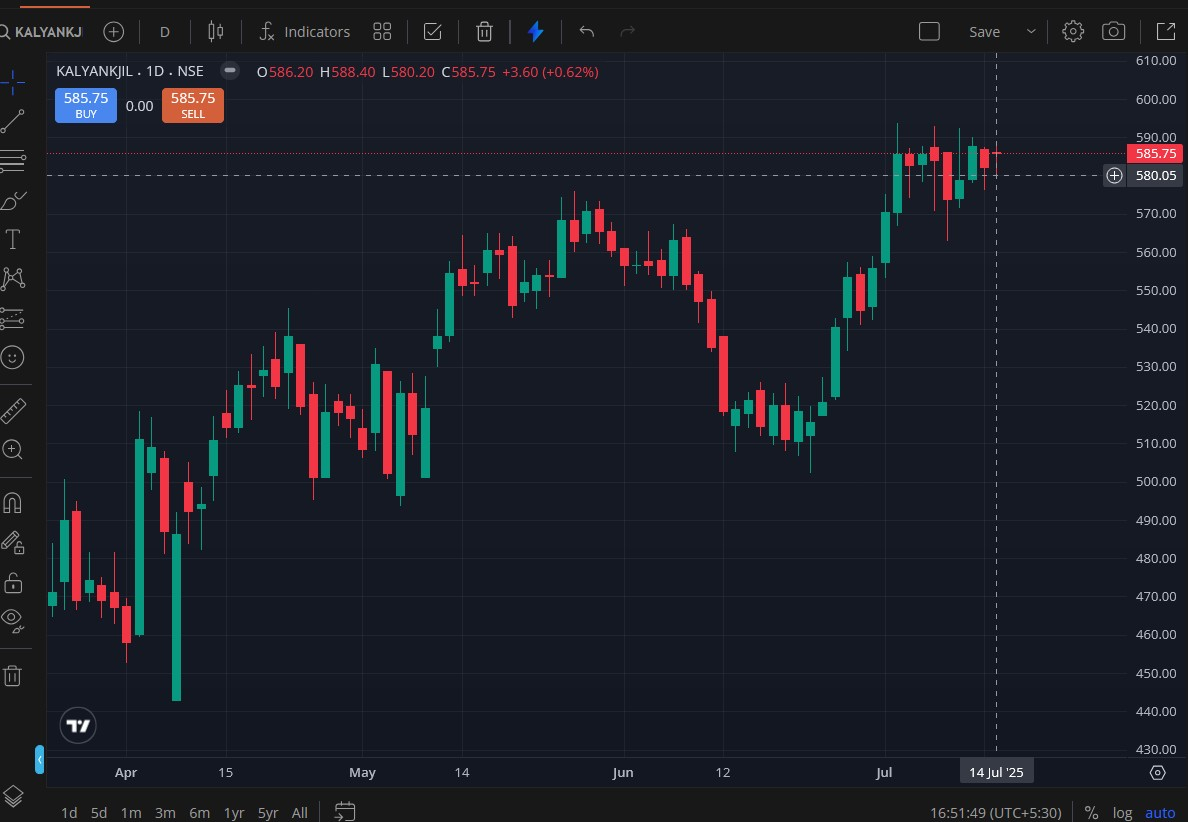Open timezone menu at 16:51:49 (UTC+5:30)
The image size is (1188, 822).
point(996,813)
